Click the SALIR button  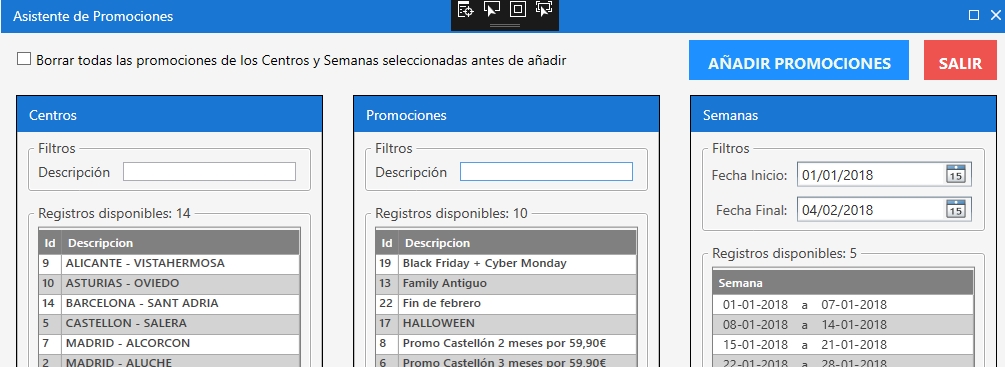960,60
